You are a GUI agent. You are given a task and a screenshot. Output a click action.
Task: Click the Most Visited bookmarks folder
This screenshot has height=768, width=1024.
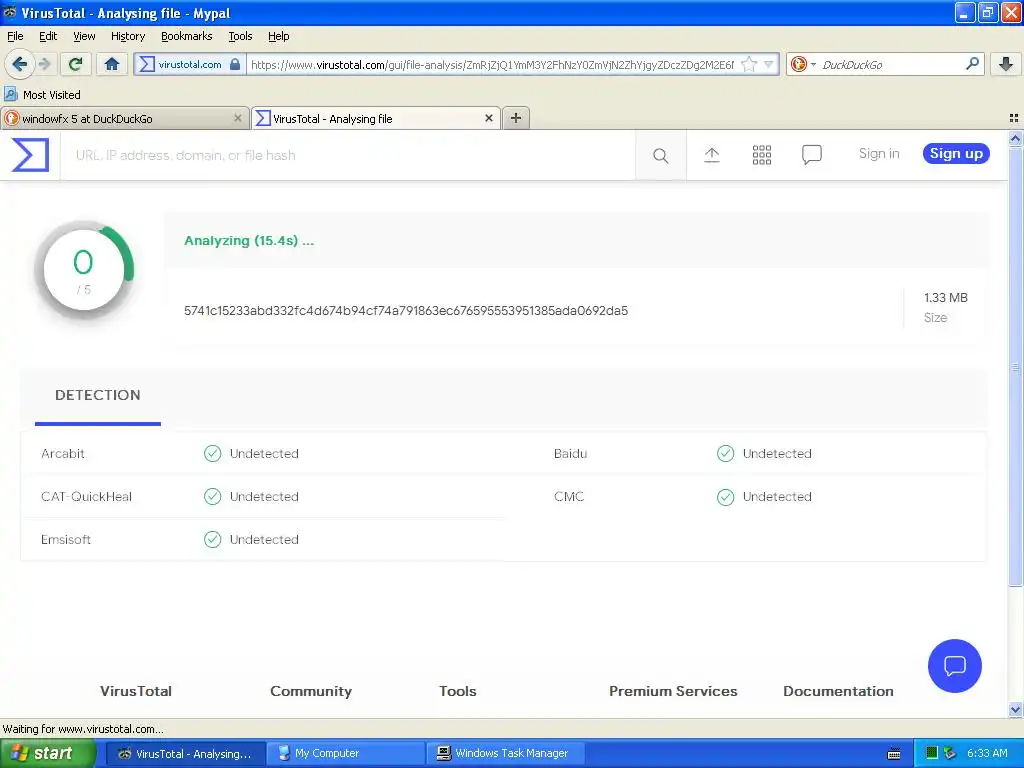(x=42, y=95)
